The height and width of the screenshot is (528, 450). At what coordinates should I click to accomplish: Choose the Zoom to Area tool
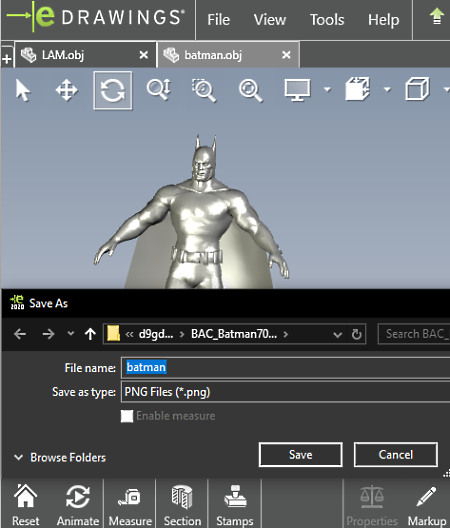tap(203, 90)
